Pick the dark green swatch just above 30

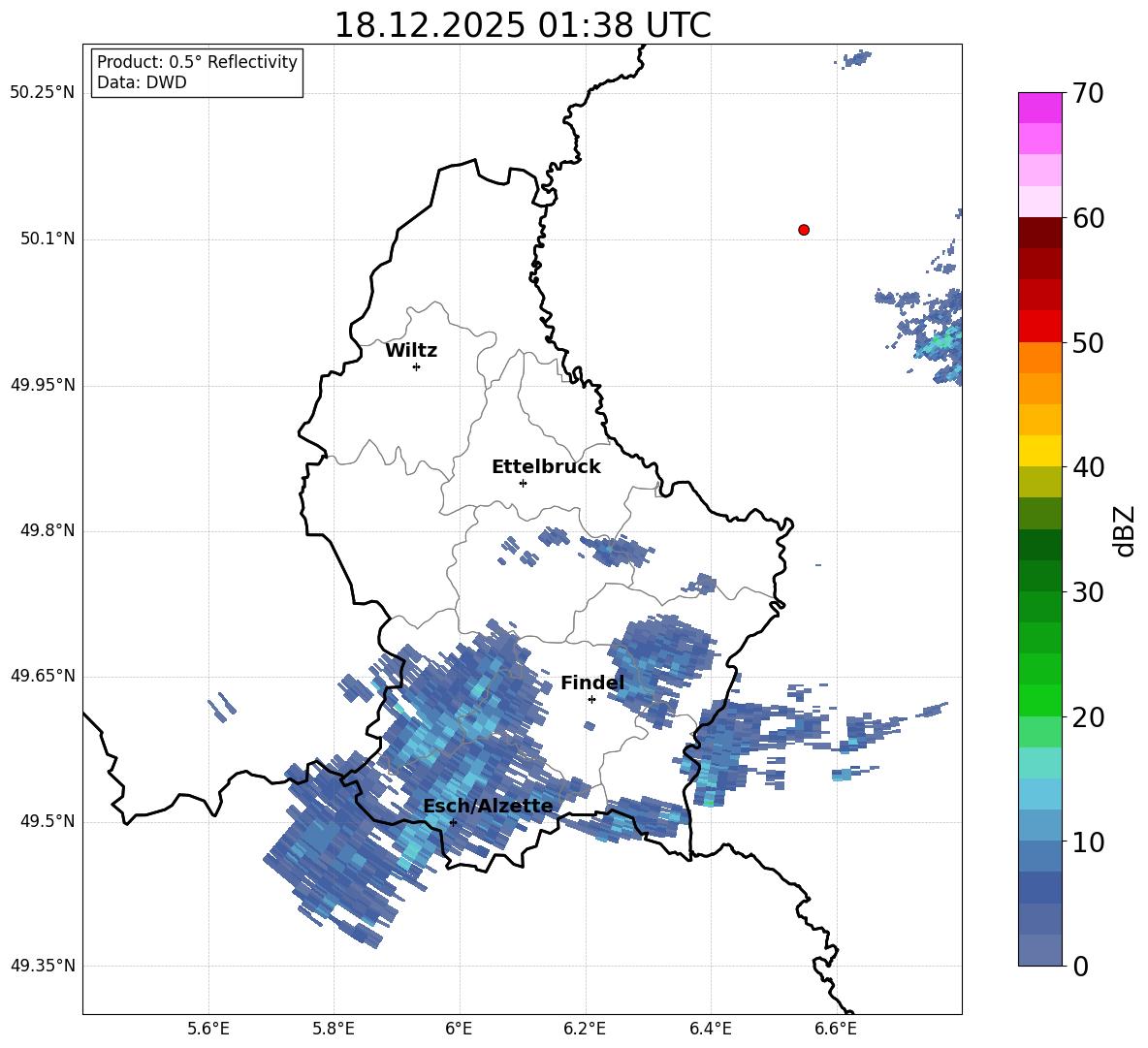[1040, 576]
